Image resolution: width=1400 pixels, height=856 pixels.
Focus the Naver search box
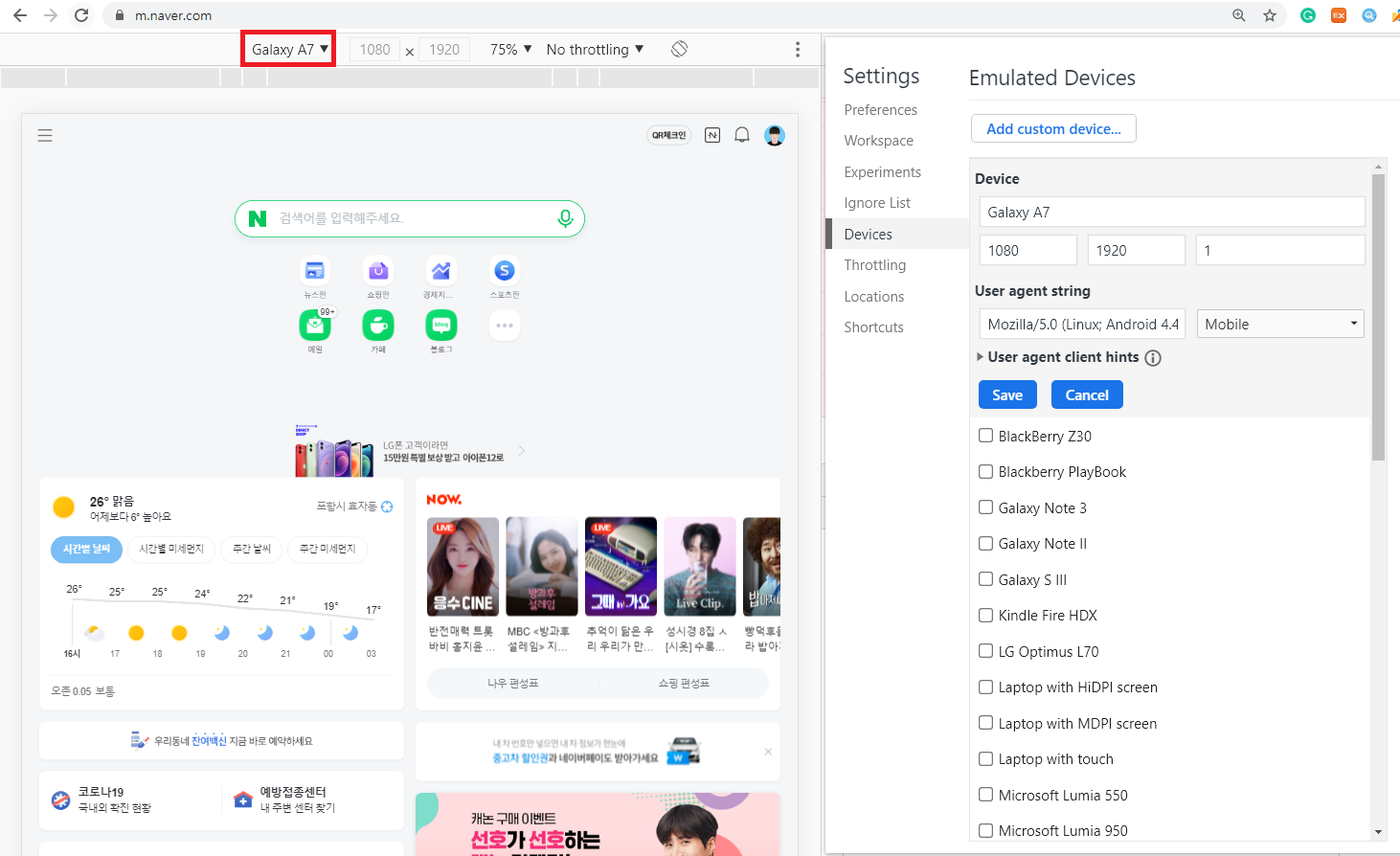click(410, 218)
